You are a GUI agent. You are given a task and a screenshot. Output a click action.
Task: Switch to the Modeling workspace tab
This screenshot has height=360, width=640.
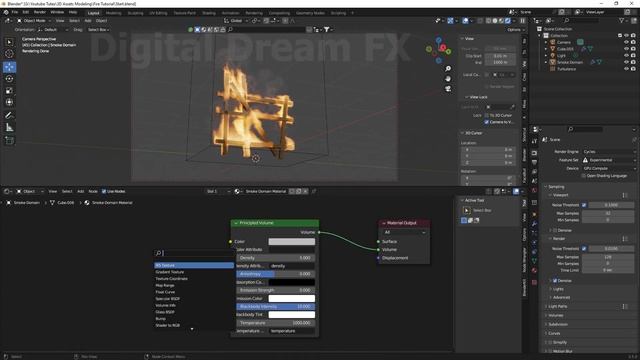pyautogui.click(x=113, y=13)
